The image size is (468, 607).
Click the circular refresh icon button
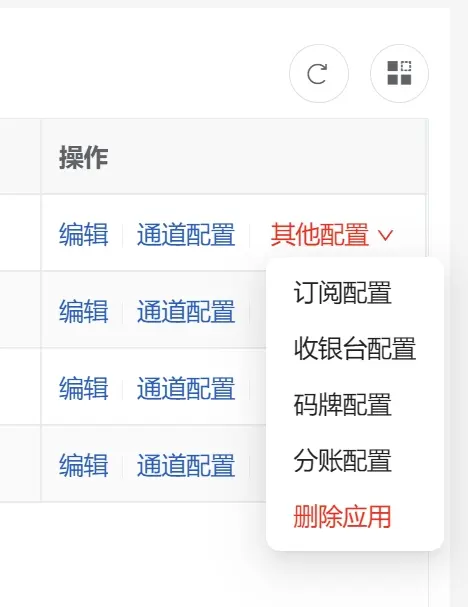[319, 74]
